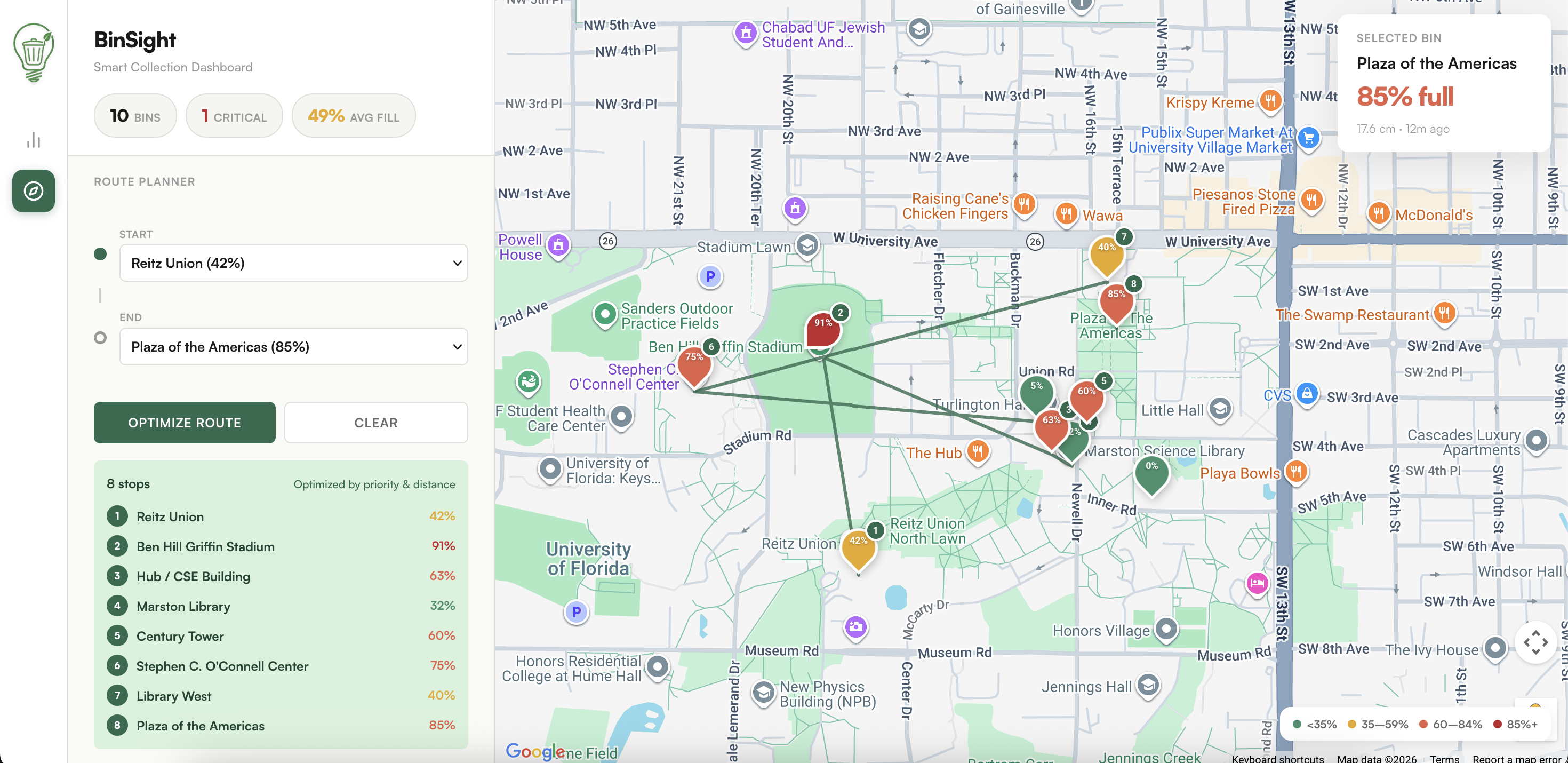
Task: Click the BinSight lightbulb logo
Action: click(x=34, y=52)
